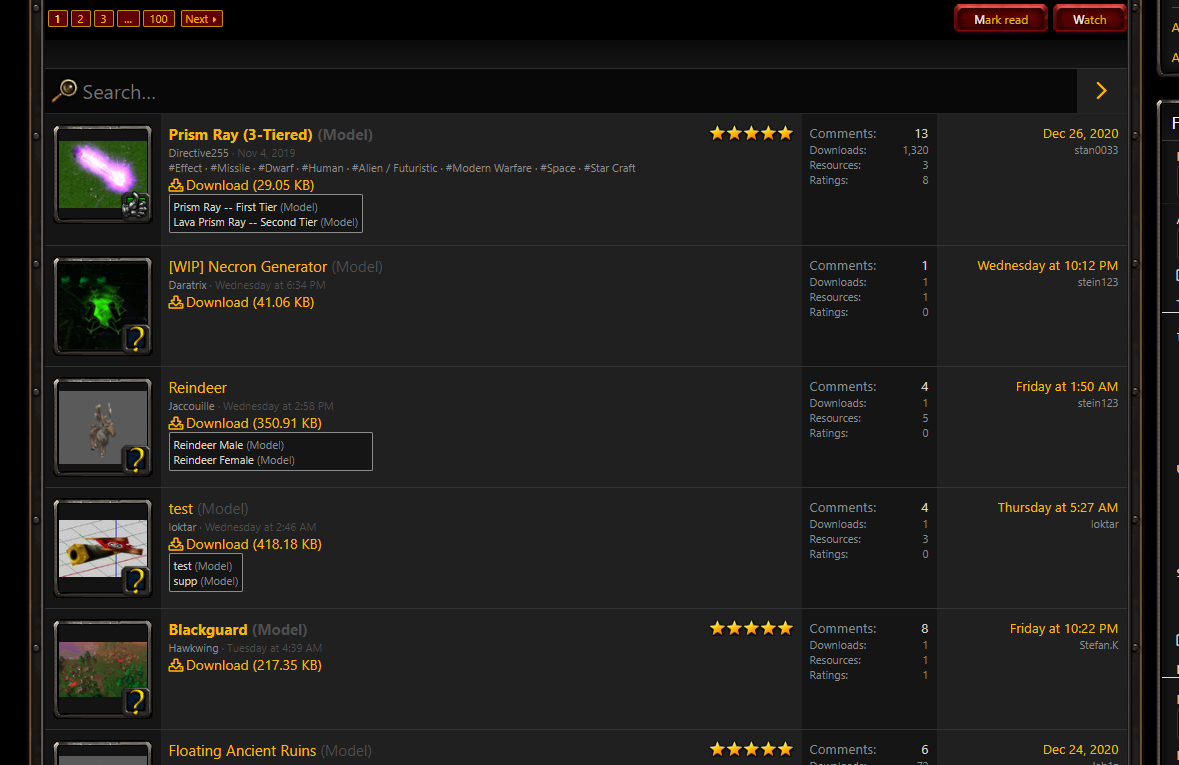Filter by #Space tag
Viewport: 1179px width, 765px height.
click(558, 168)
